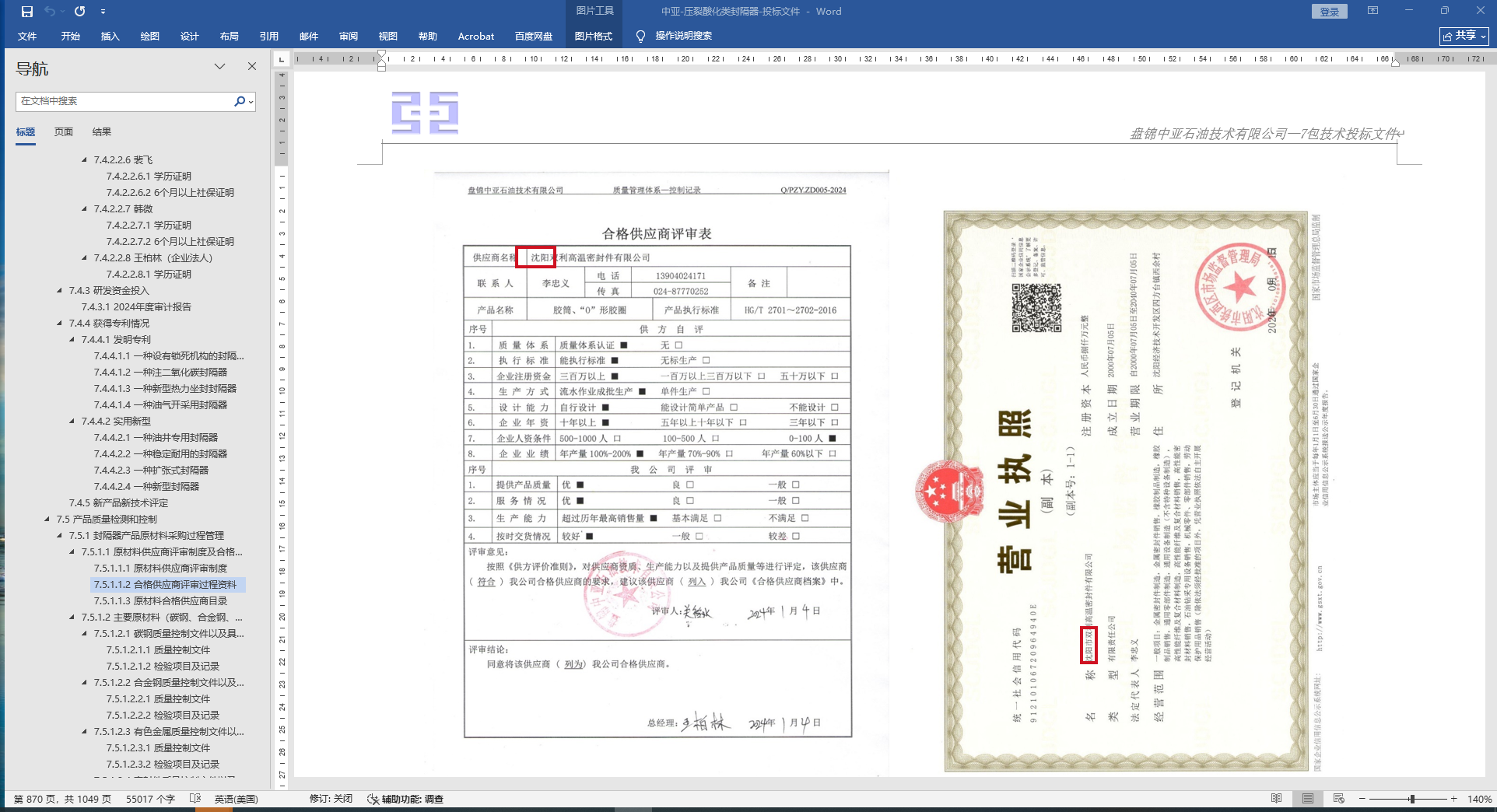Click the lightbulb tell-me icon
Image resolution: width=1497 pixels, height=812 pixels.
(x=640, y=37)
